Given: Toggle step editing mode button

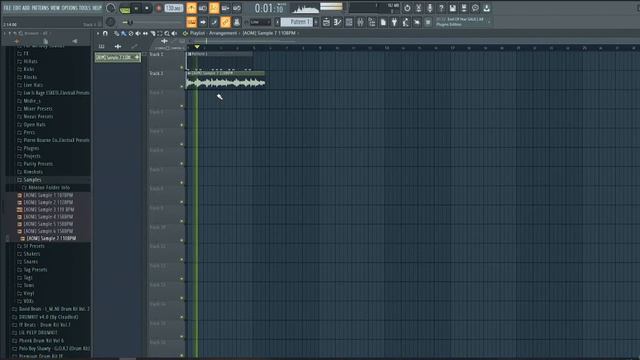Looking at the screenshot, I should 214,22.
